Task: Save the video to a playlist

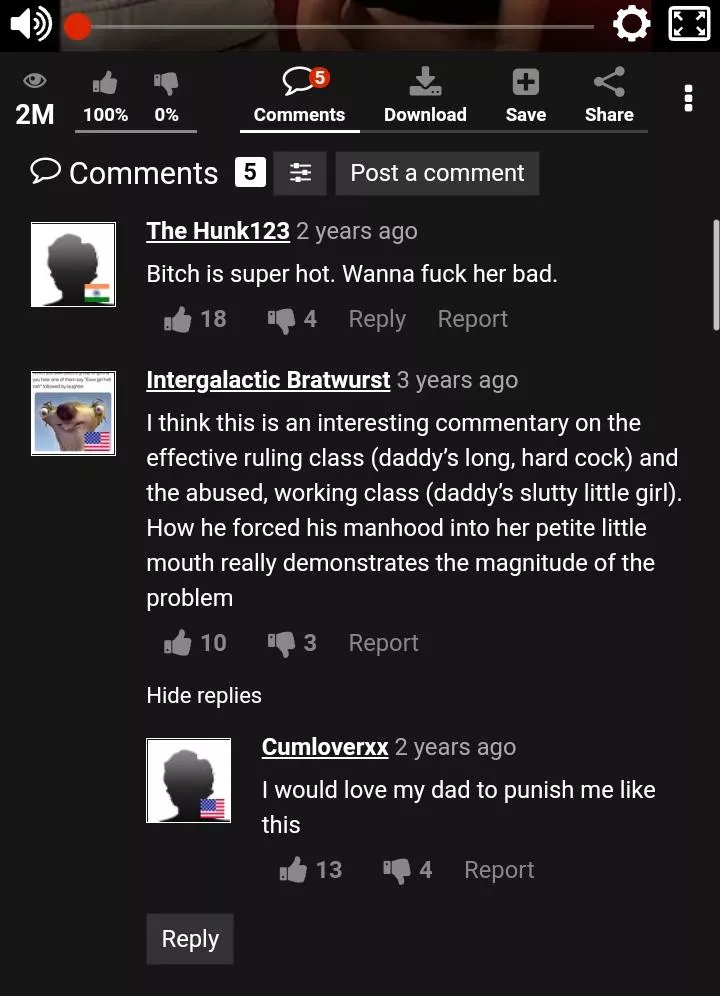Action: pyautogui.click(x=526, y=97)
